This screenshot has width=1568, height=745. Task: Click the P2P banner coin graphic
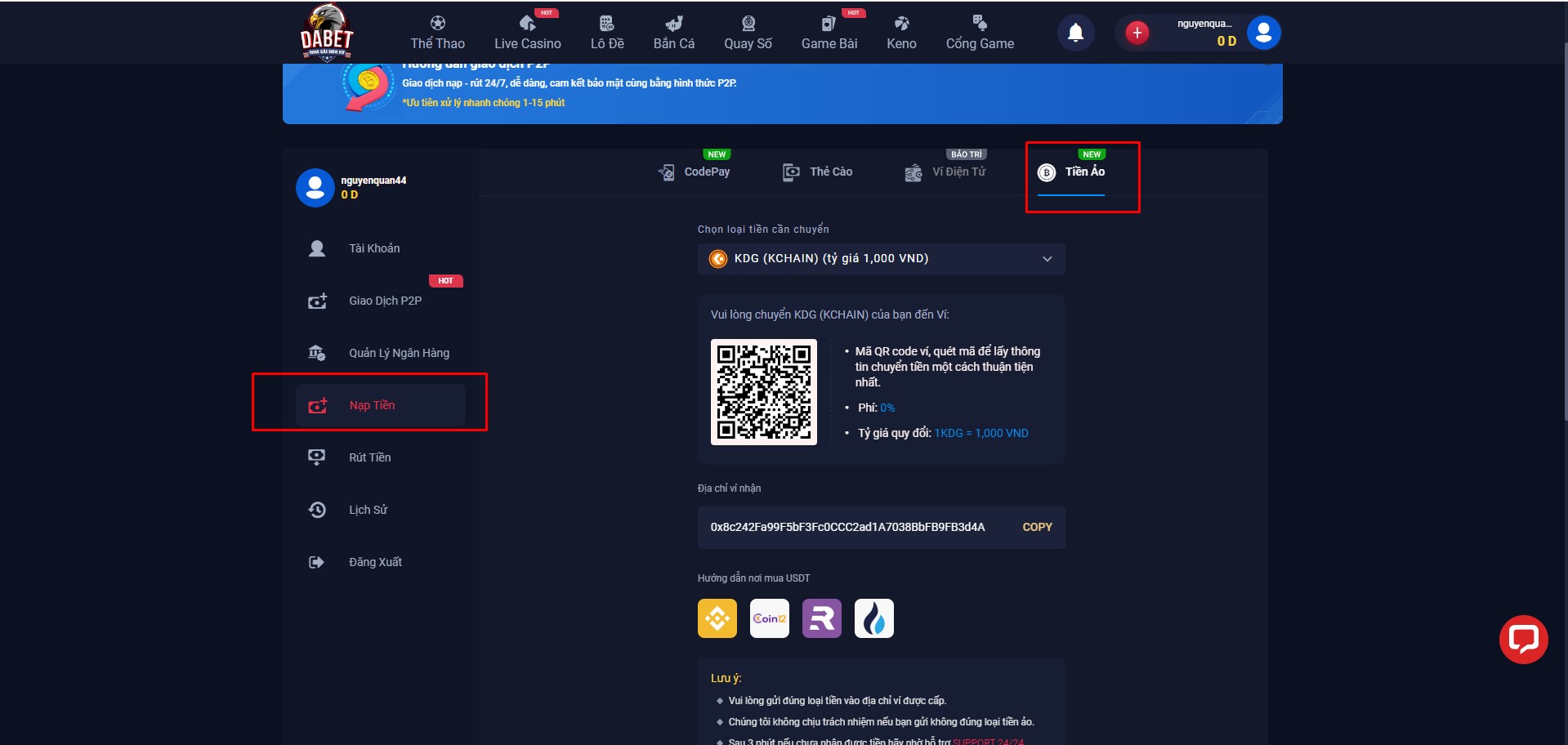(368, 86)
